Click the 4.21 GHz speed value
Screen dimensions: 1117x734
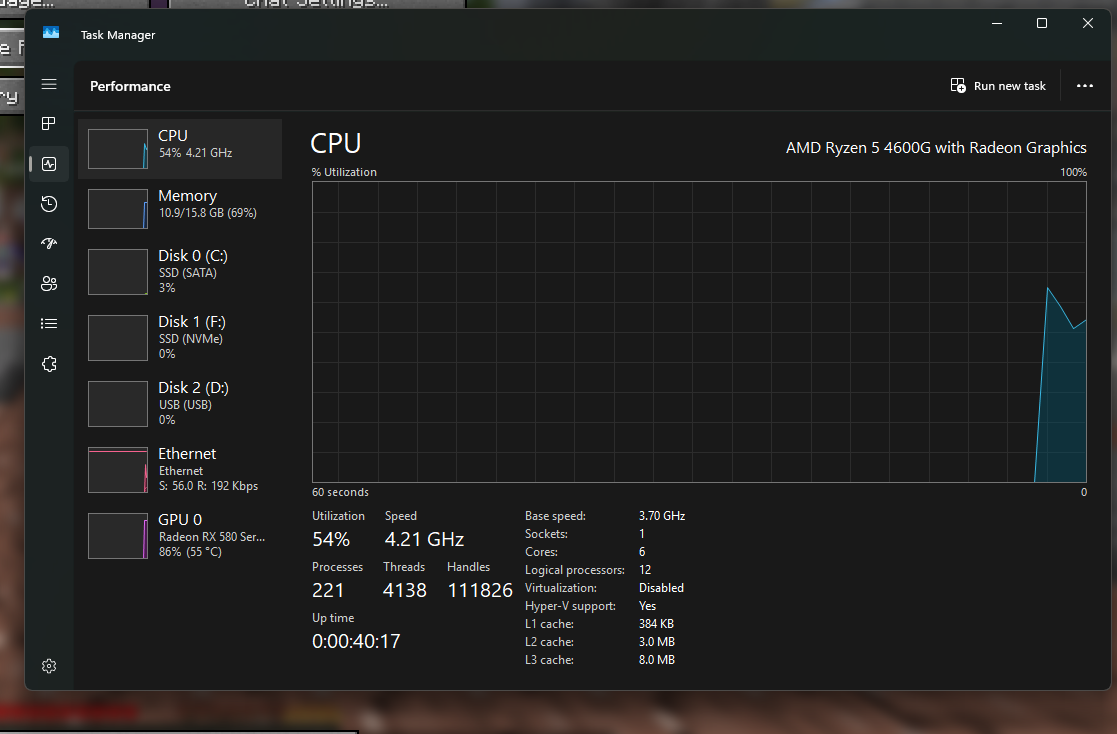425,539
